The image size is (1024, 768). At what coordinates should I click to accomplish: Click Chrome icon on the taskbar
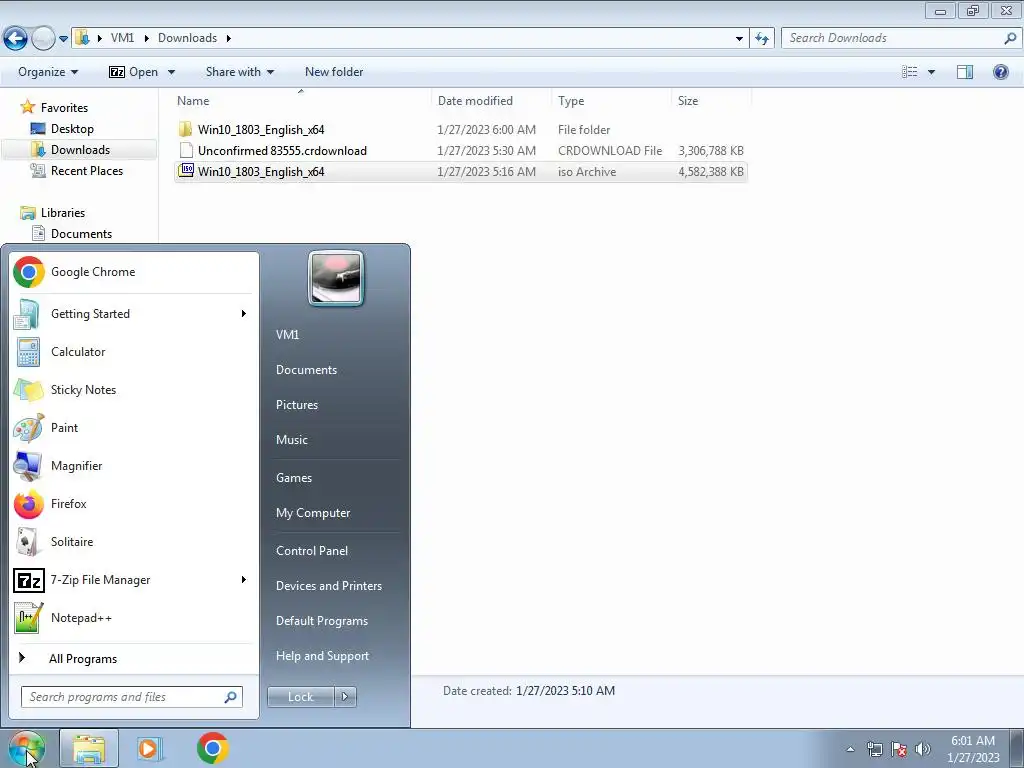[x=212, y=748]
